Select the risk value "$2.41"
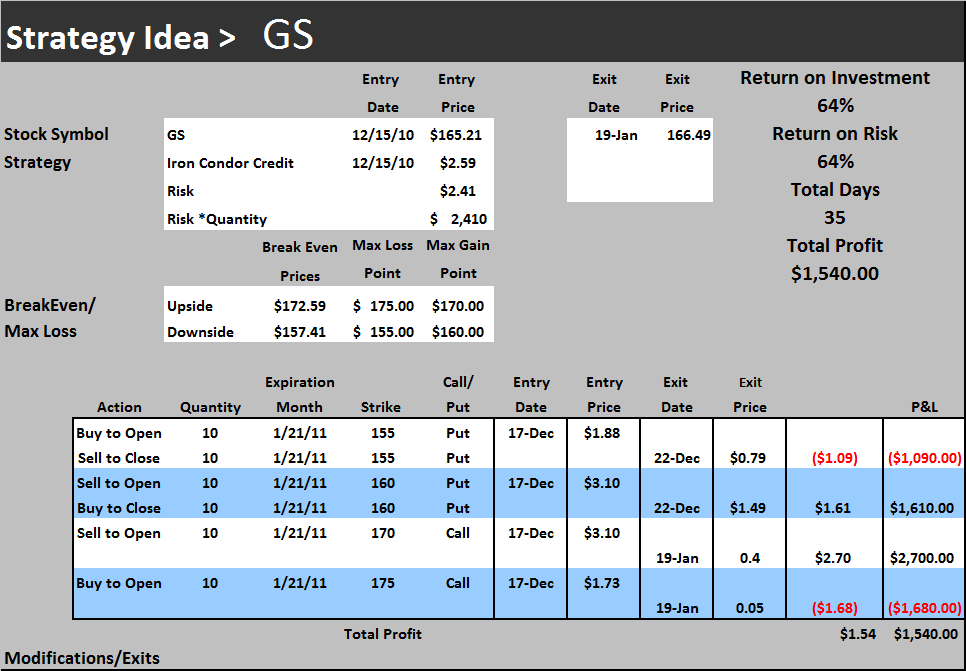966x671 pixels. pos(458,191)
